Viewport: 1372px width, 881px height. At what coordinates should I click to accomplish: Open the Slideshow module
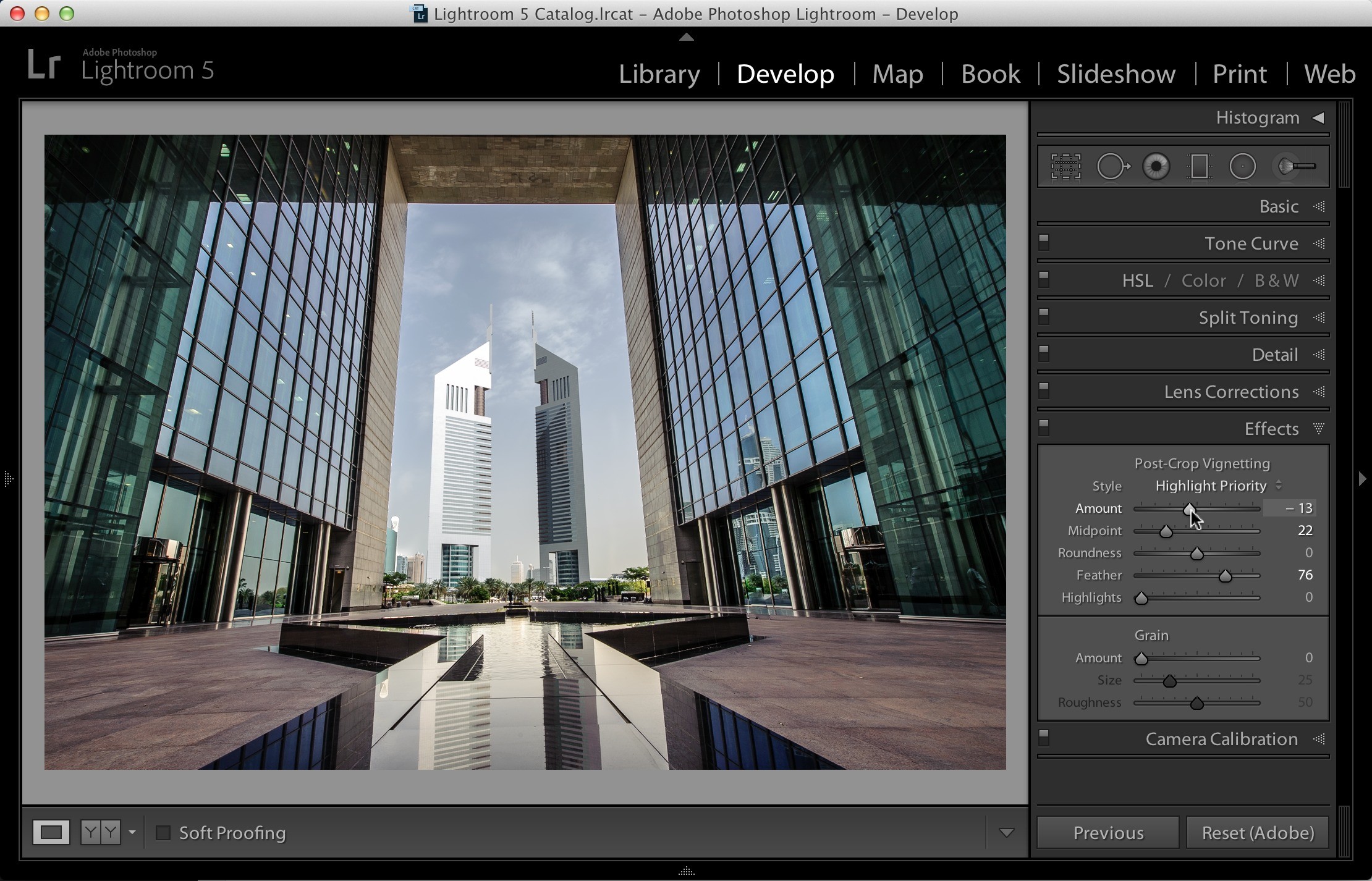1116,74
